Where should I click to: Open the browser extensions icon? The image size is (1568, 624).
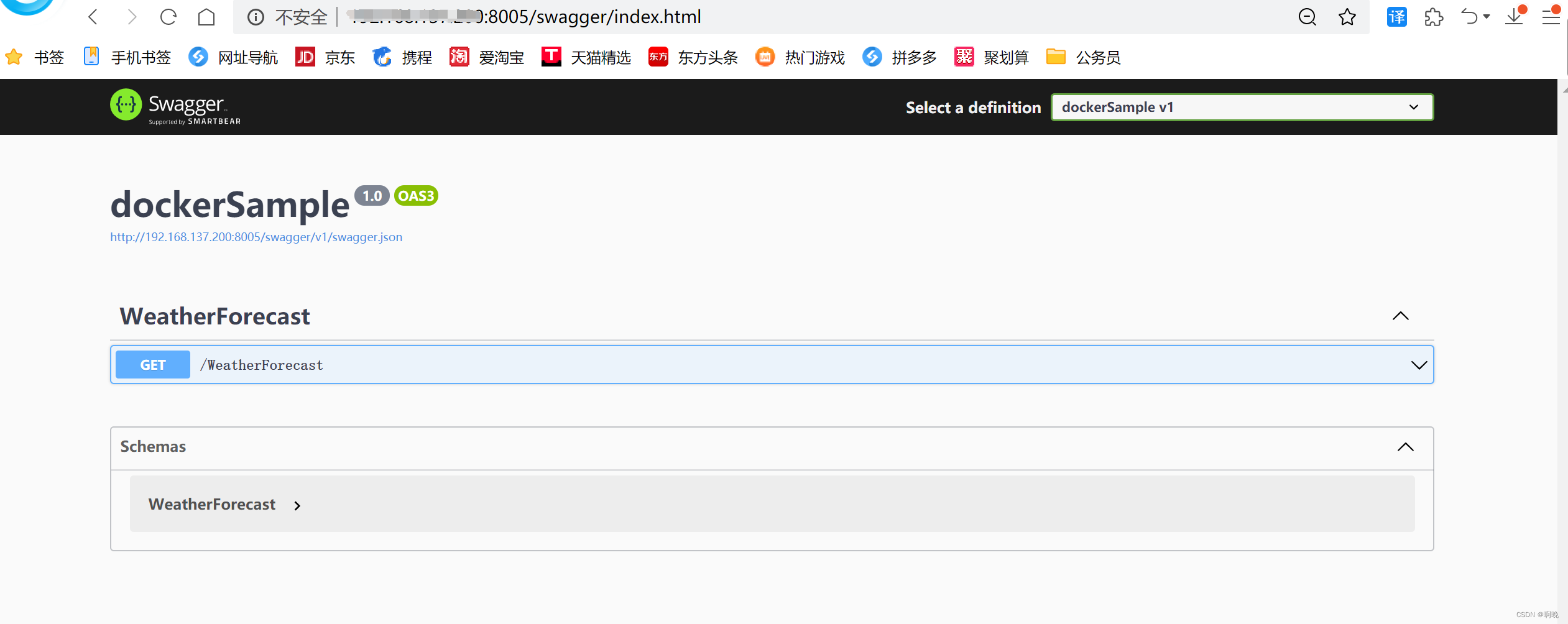(x=1434, y=17)
